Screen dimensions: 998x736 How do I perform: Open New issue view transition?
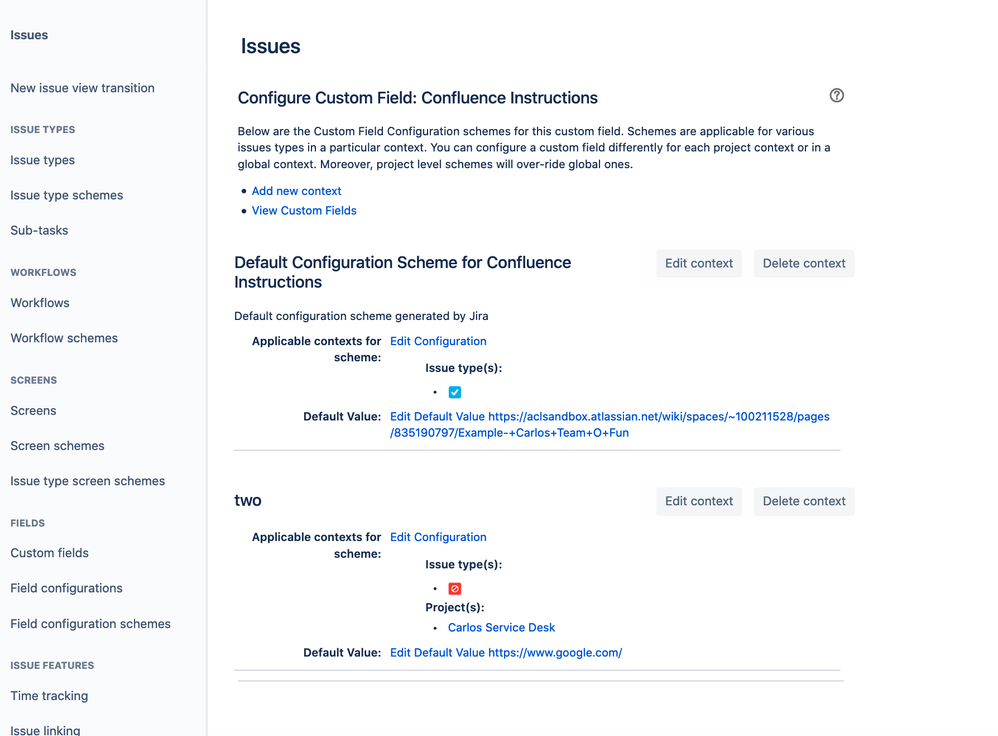click(83, 88)
